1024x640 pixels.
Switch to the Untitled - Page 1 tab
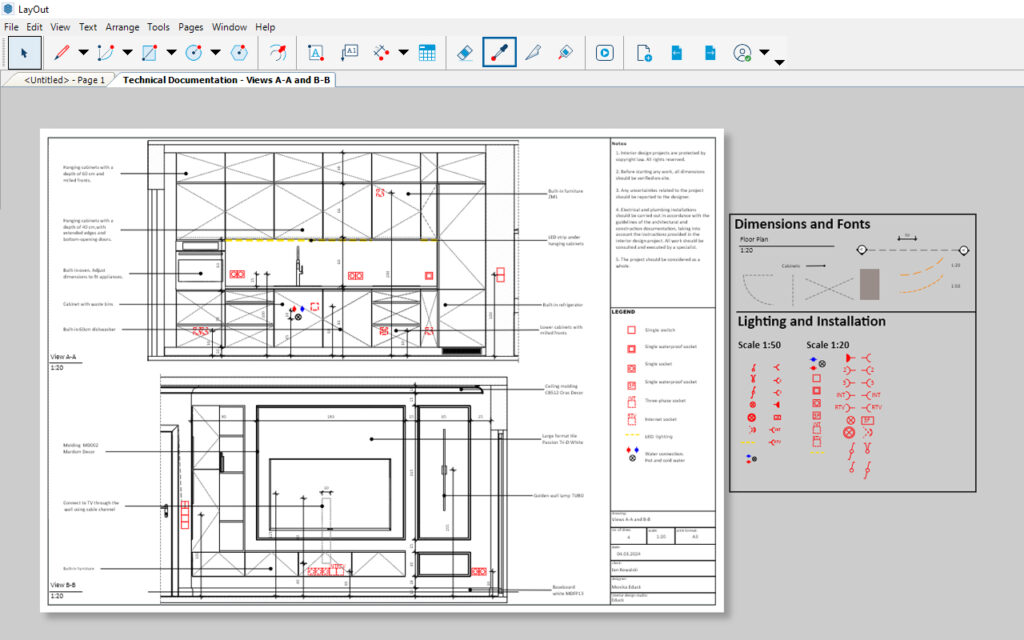click(64, 80)
